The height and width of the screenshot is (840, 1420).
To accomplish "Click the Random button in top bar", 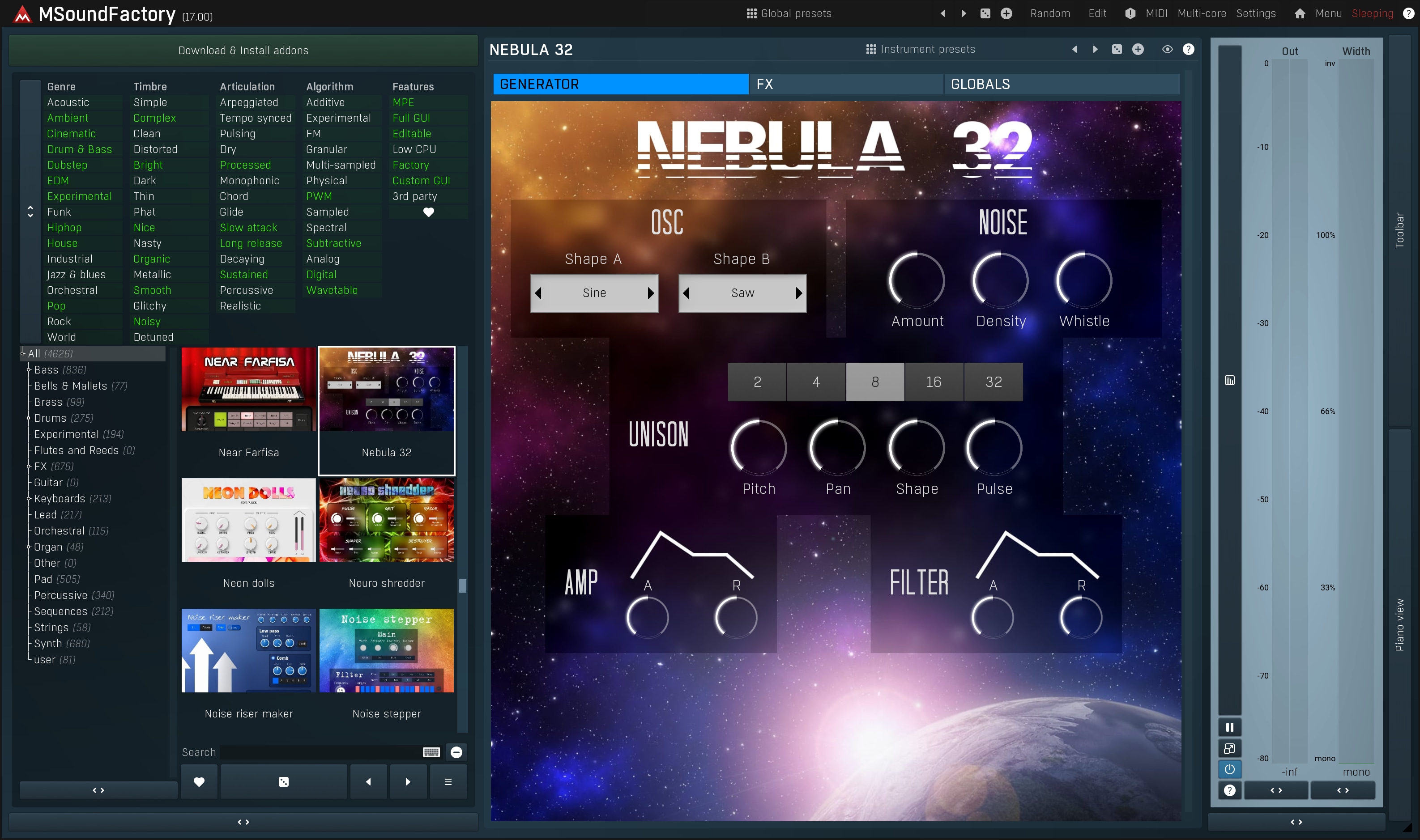I will (1050, 13).
